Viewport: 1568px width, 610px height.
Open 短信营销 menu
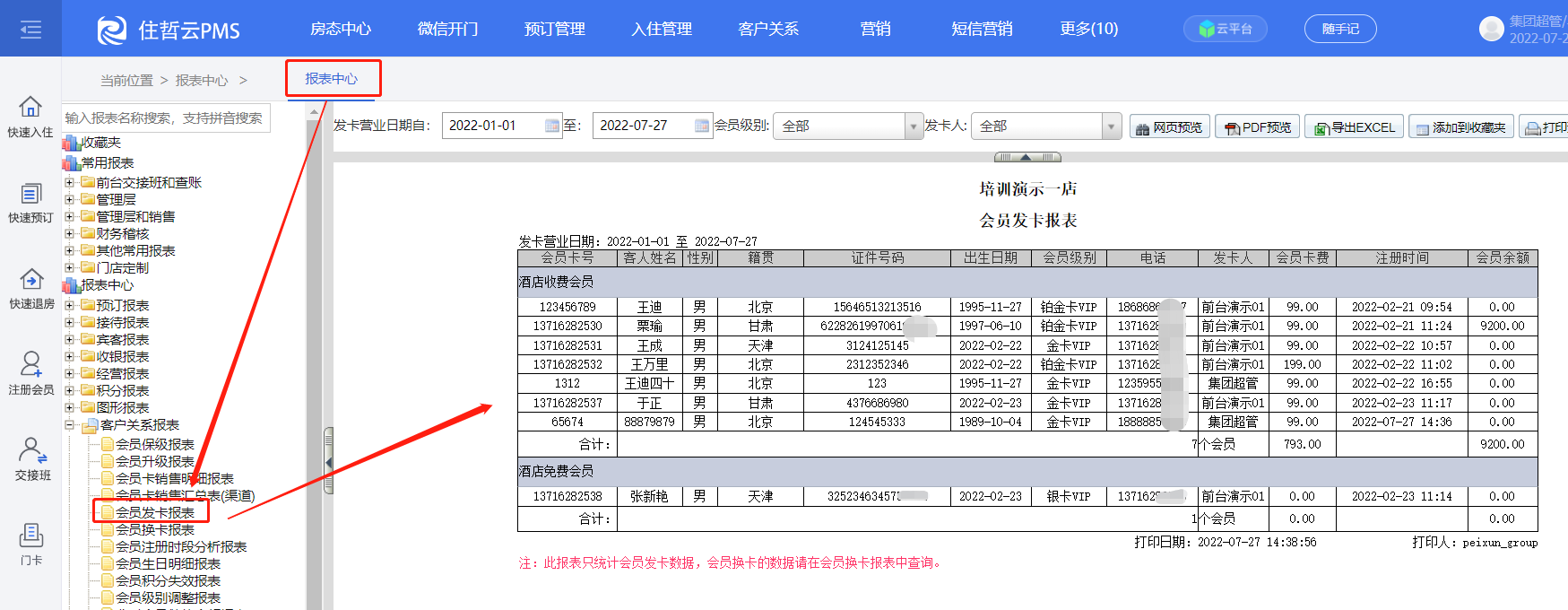(982, 29)
